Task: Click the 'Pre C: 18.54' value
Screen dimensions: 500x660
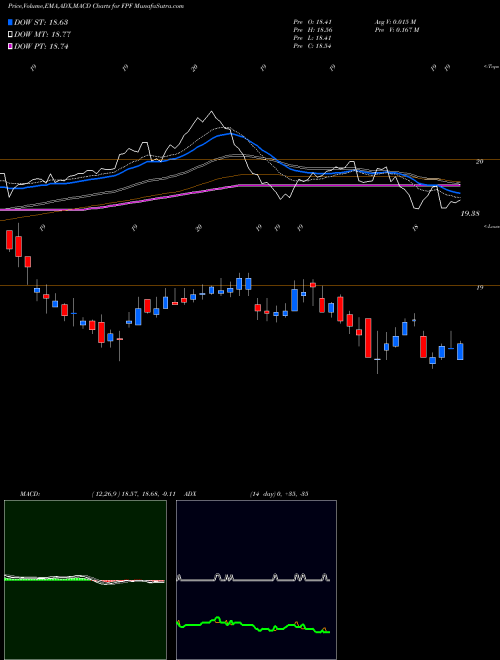Action: (313, 46)
